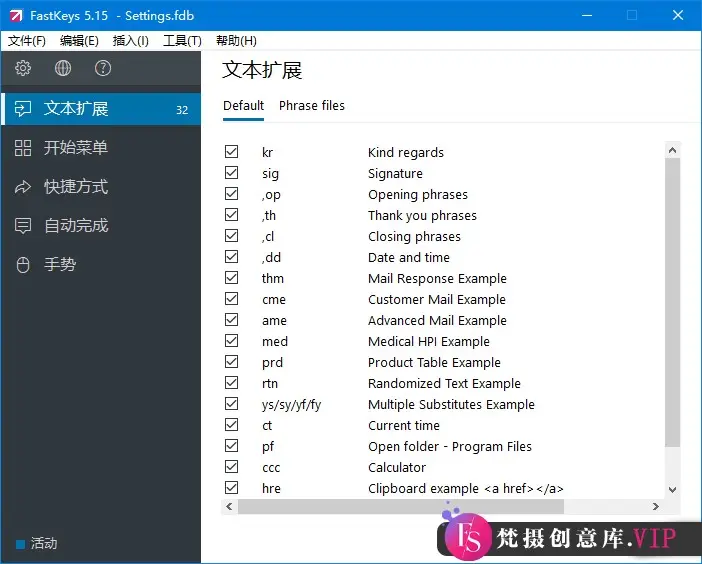Click the list's scroll down arrow

click(x=672, y=490)
